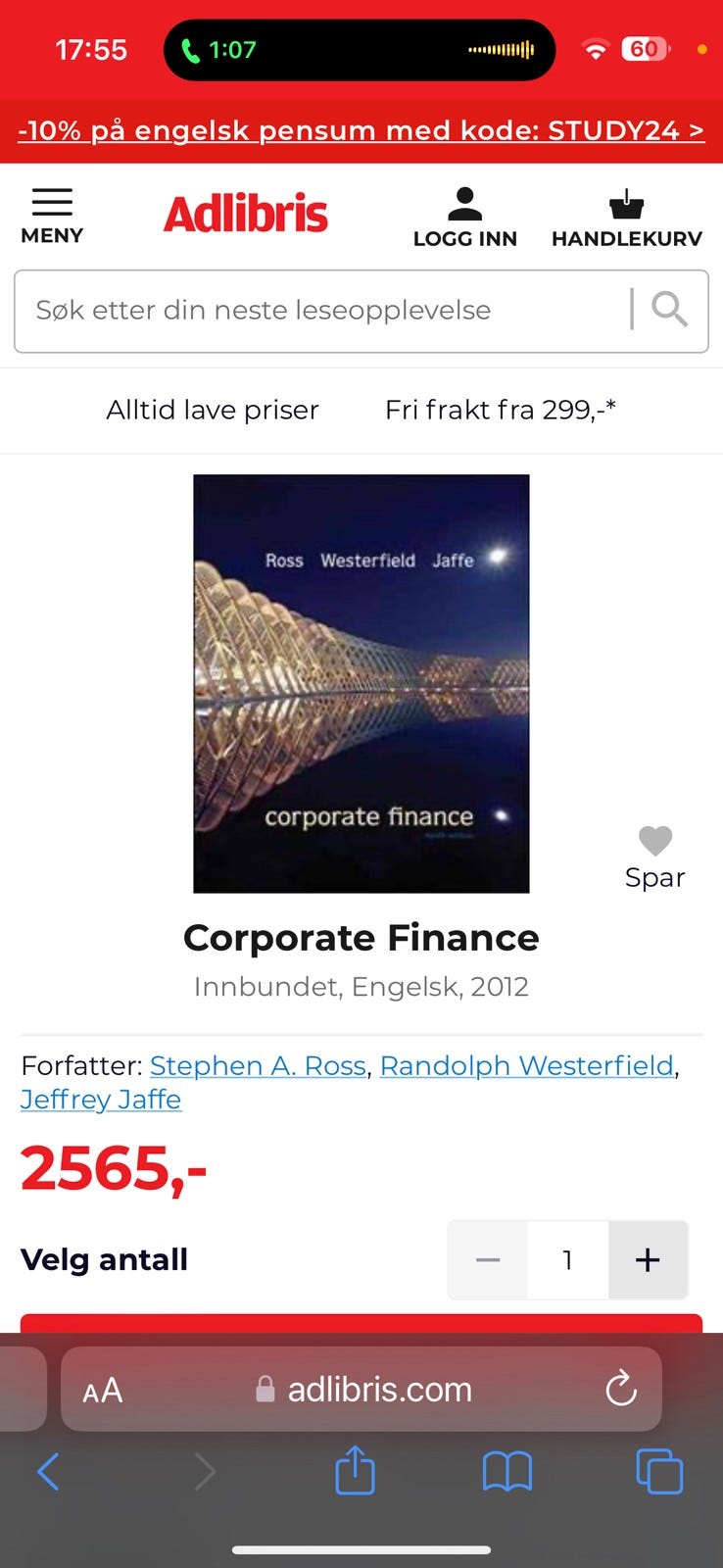
Task: Open Safari bookmarks
Action: pos(506,1471)
